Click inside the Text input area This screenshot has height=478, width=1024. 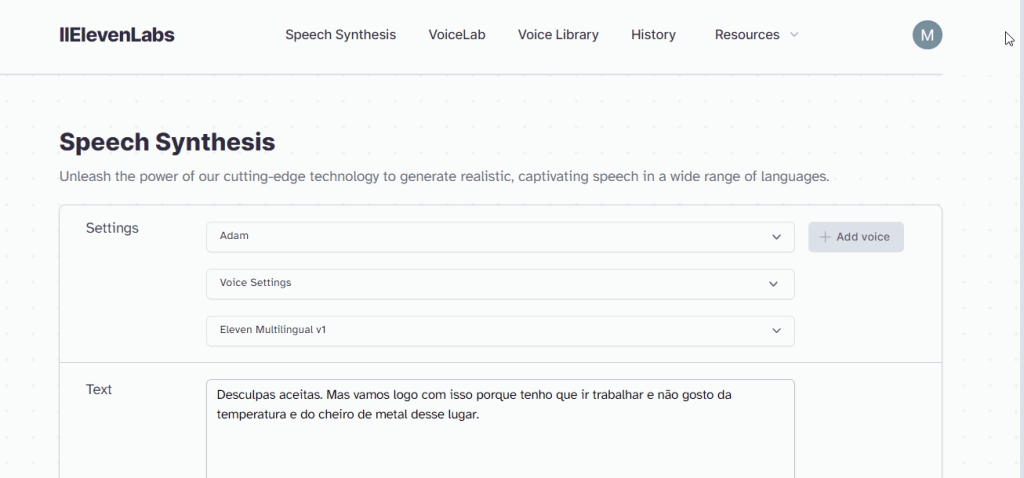coord(499,440)
